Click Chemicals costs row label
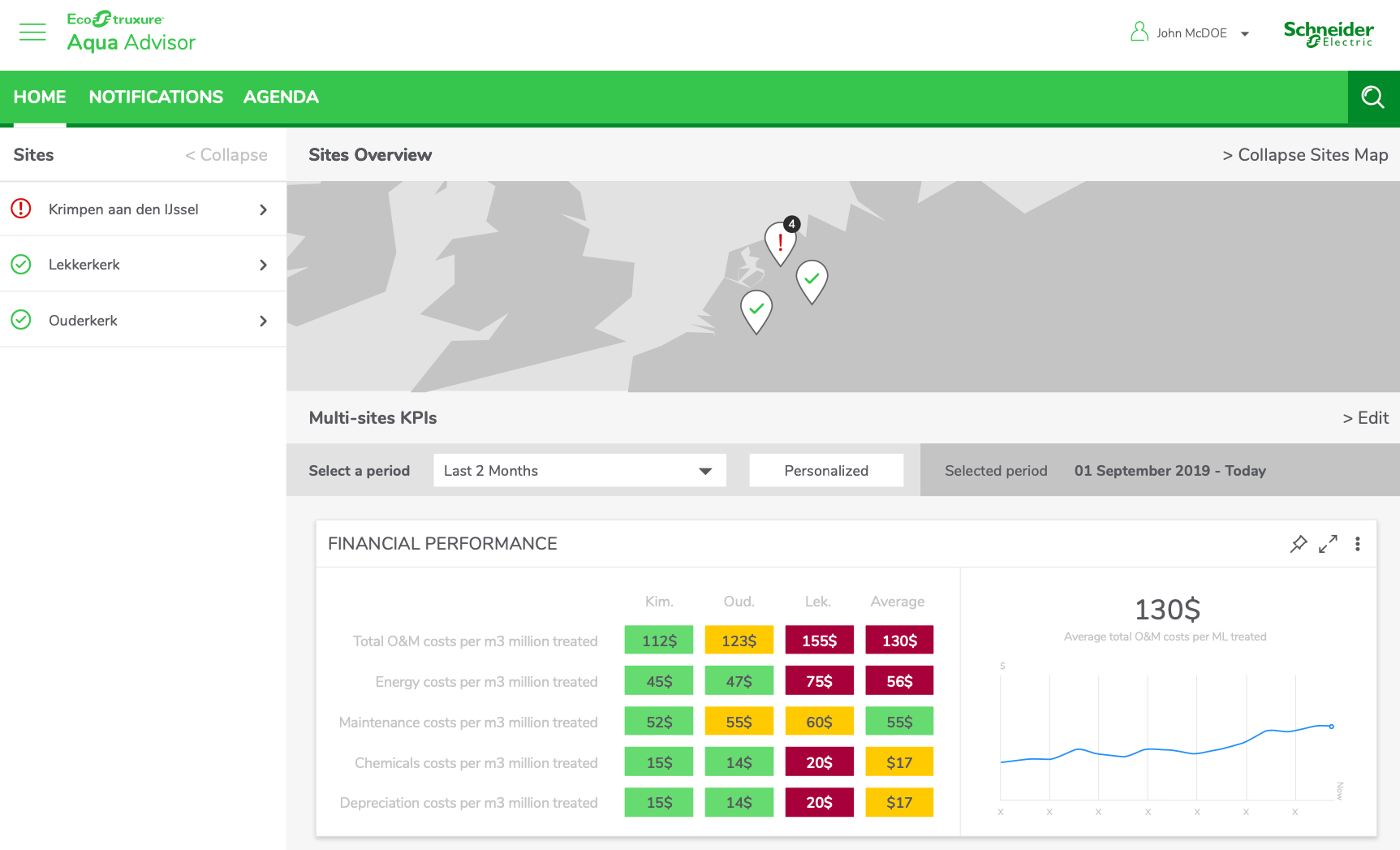1400x850 pixels. click(476, 763)
